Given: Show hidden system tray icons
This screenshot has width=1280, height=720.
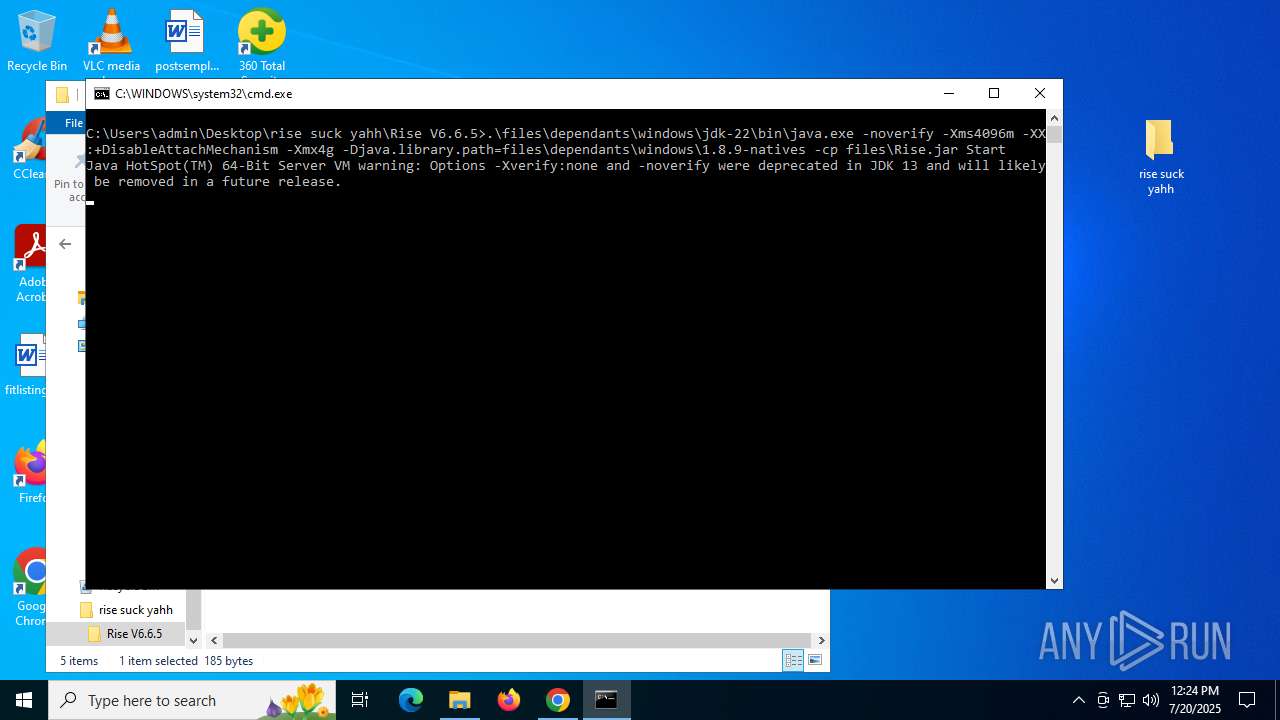Looking at the screenshot, I should tap(1078, 700).
